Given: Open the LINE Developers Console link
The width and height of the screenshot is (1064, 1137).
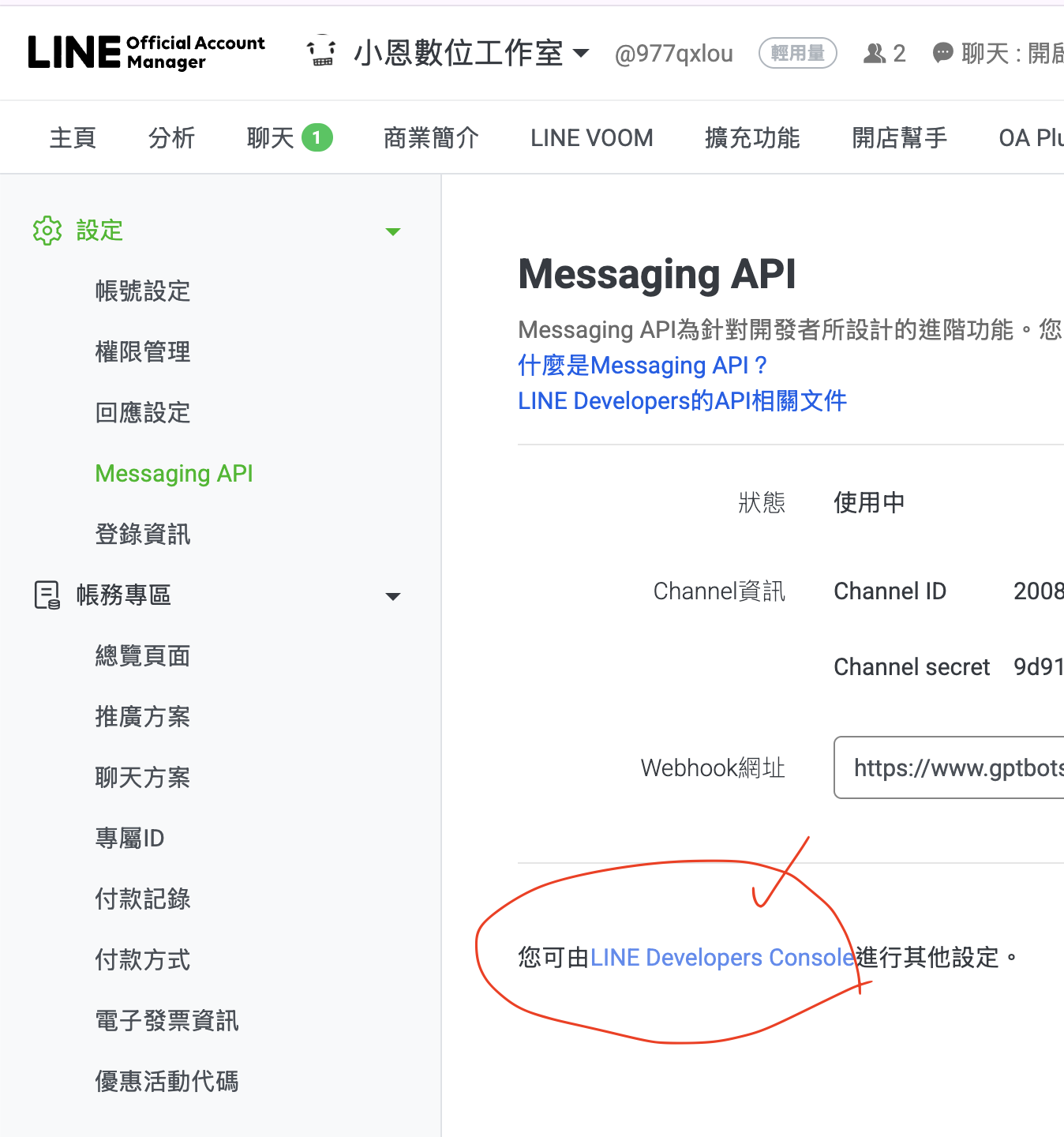Looking at the screenshot, I should coord(722,957).
